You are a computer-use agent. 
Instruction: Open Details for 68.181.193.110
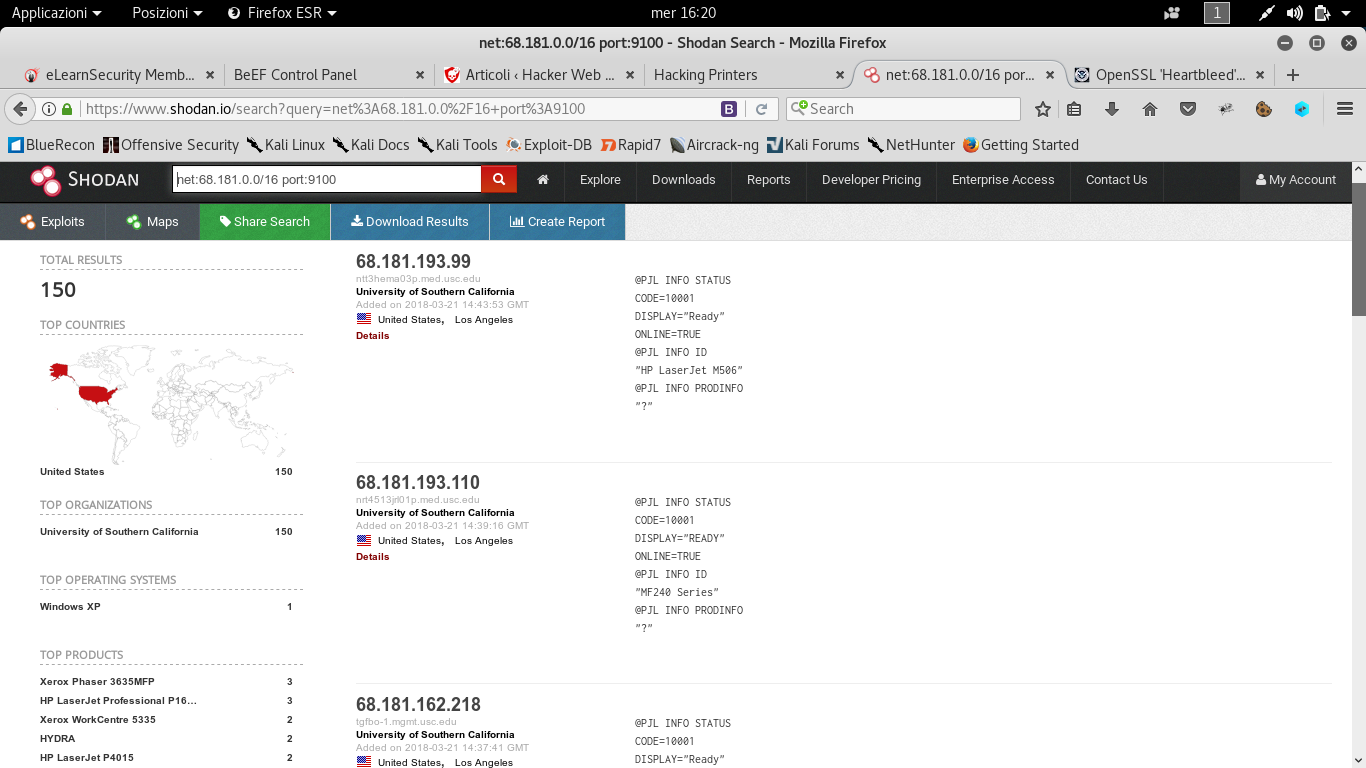372,557
